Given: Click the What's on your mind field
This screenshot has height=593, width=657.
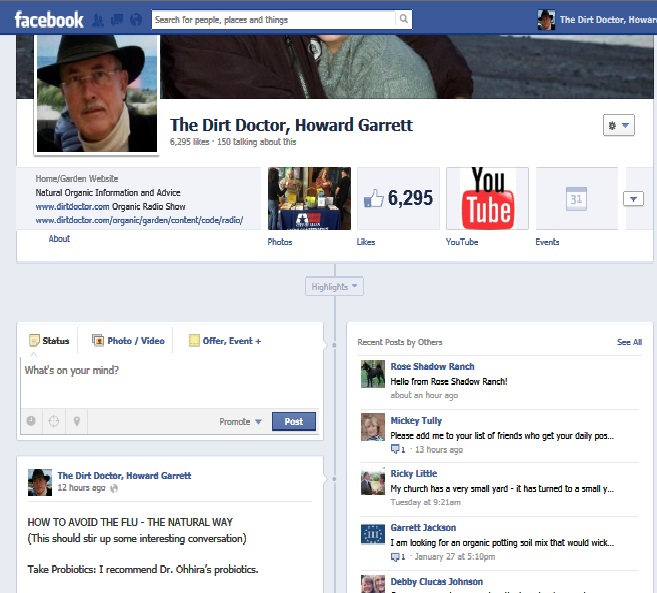Looking at the screenshot, I should click(170, 371).
